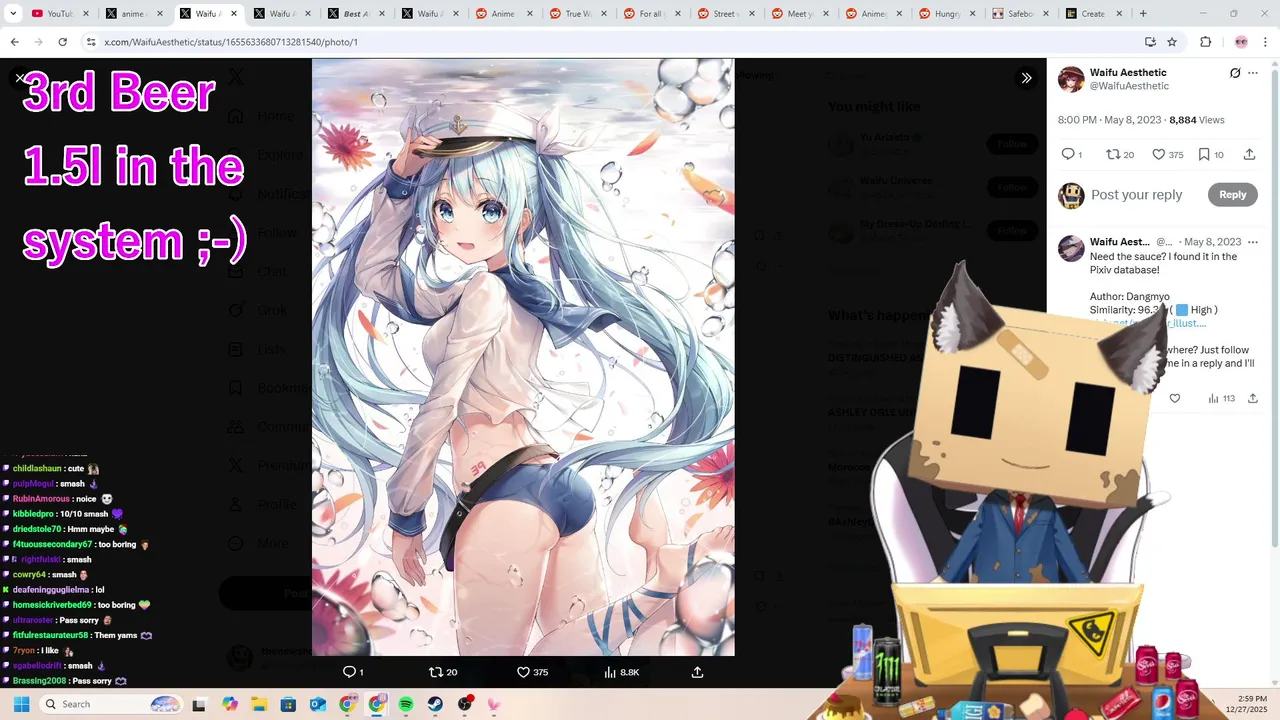Click install app icon in address bar
Screen dimensions: 1280x720
coord(1150,42)
